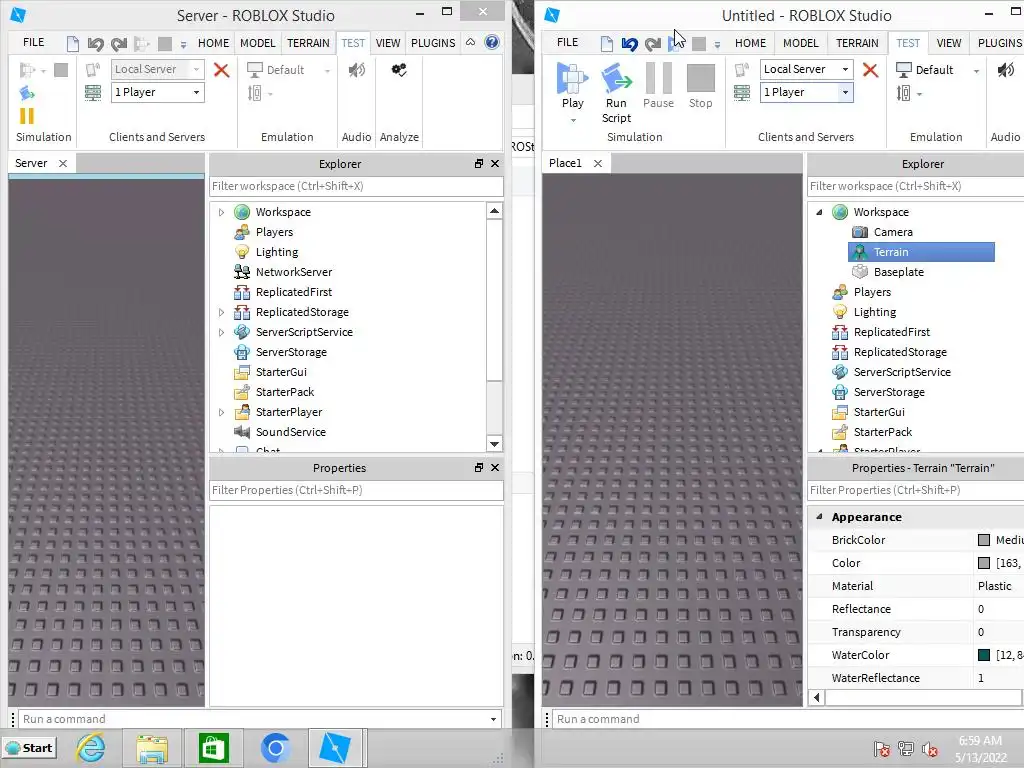The image size is (1024, 768).
Task: Expand Workspace node in Server Explorer
Action: 221,212
